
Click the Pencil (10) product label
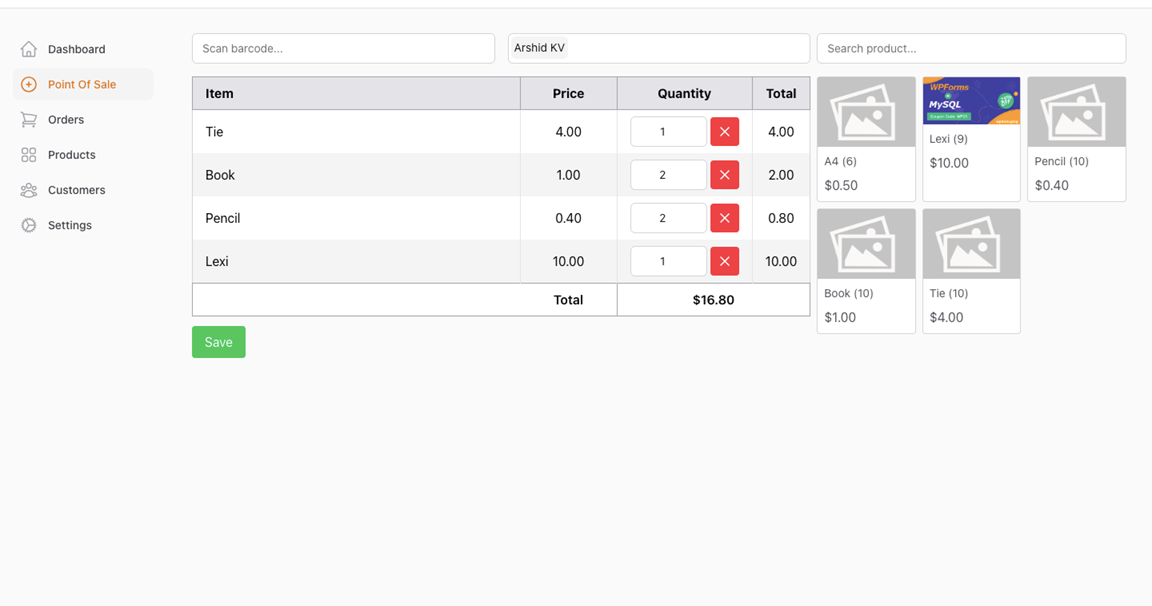tap(1062, 162)
